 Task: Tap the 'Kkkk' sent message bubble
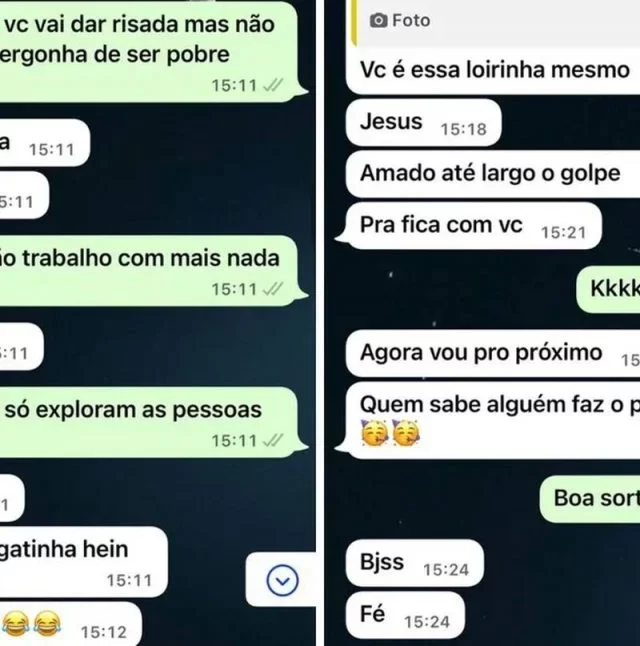[608, 289]
